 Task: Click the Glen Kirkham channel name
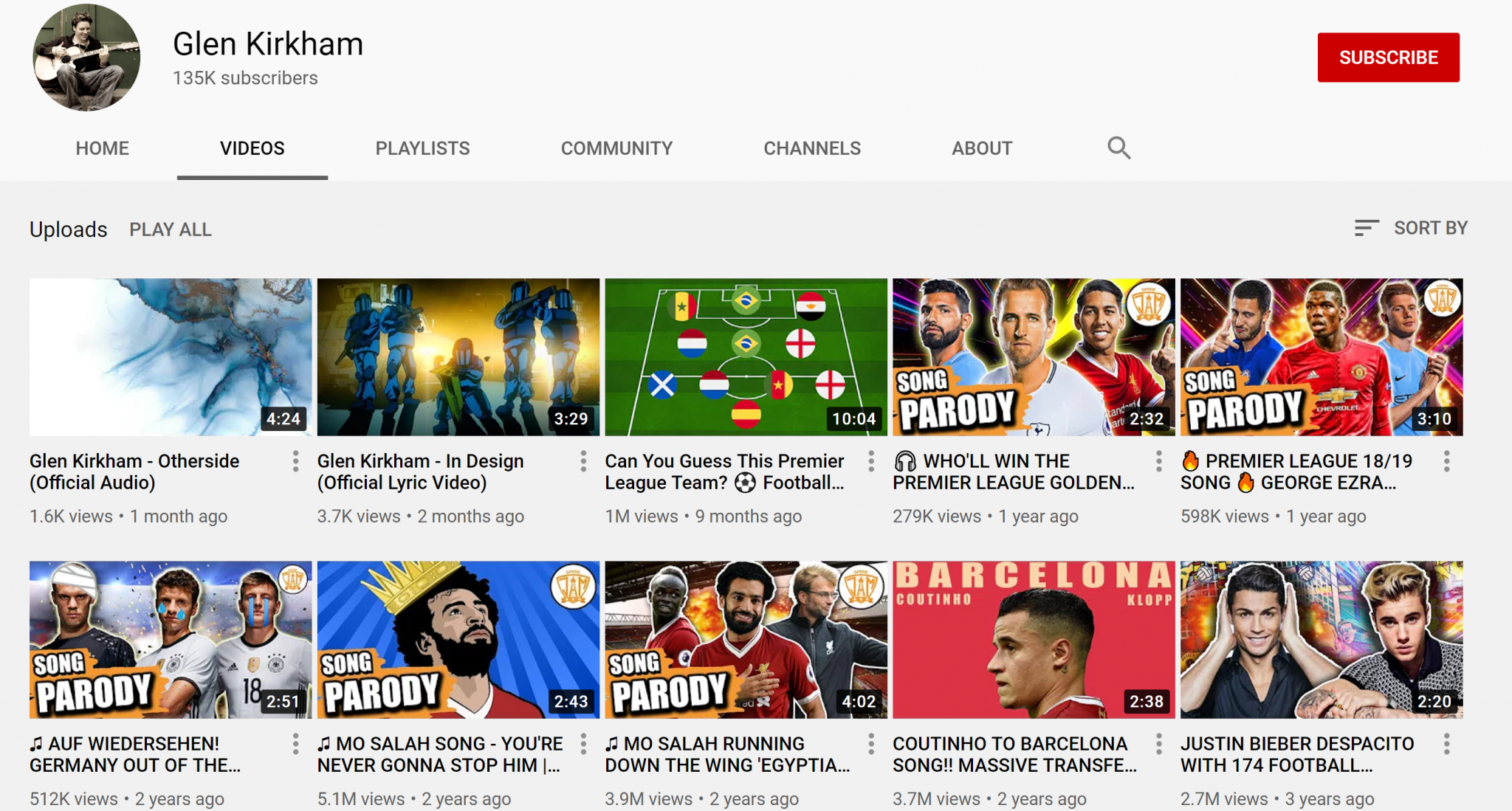(x=268, y=44)
